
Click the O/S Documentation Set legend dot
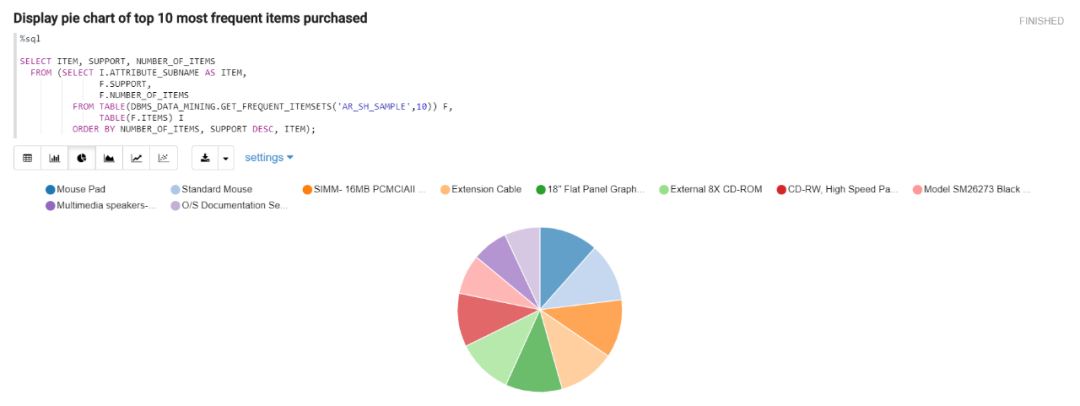pos(175,206)
